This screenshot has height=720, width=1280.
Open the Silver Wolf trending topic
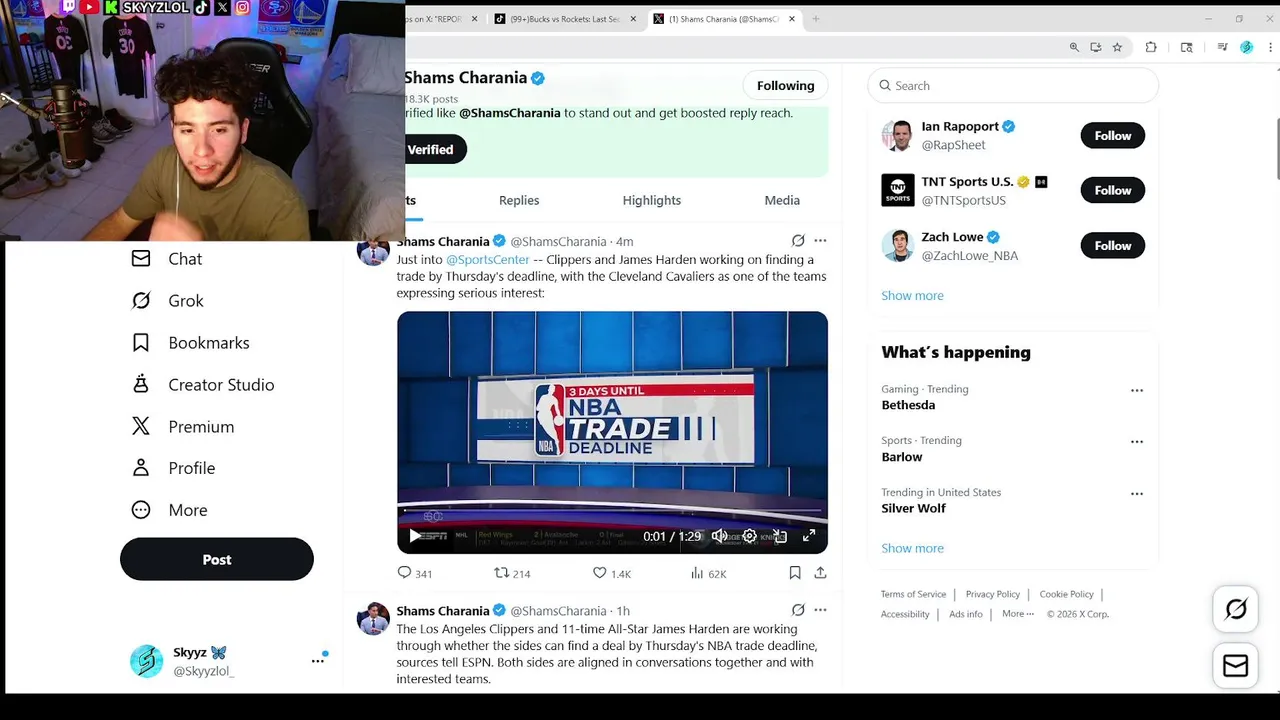913,508
